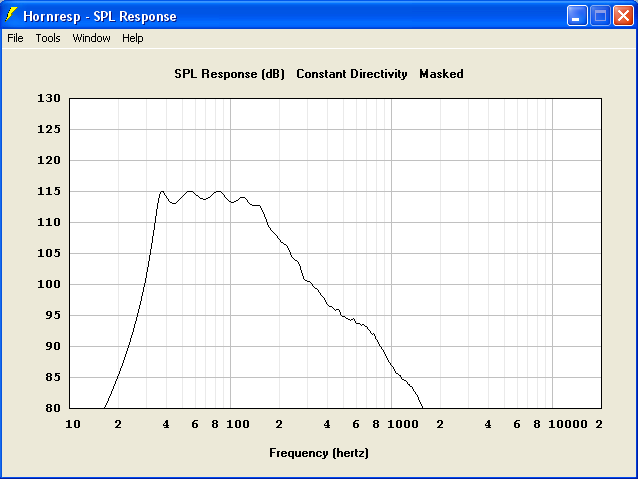Click the 100 Hz x-axis label
Screen dimensions: 638x479
click(238, 424)
